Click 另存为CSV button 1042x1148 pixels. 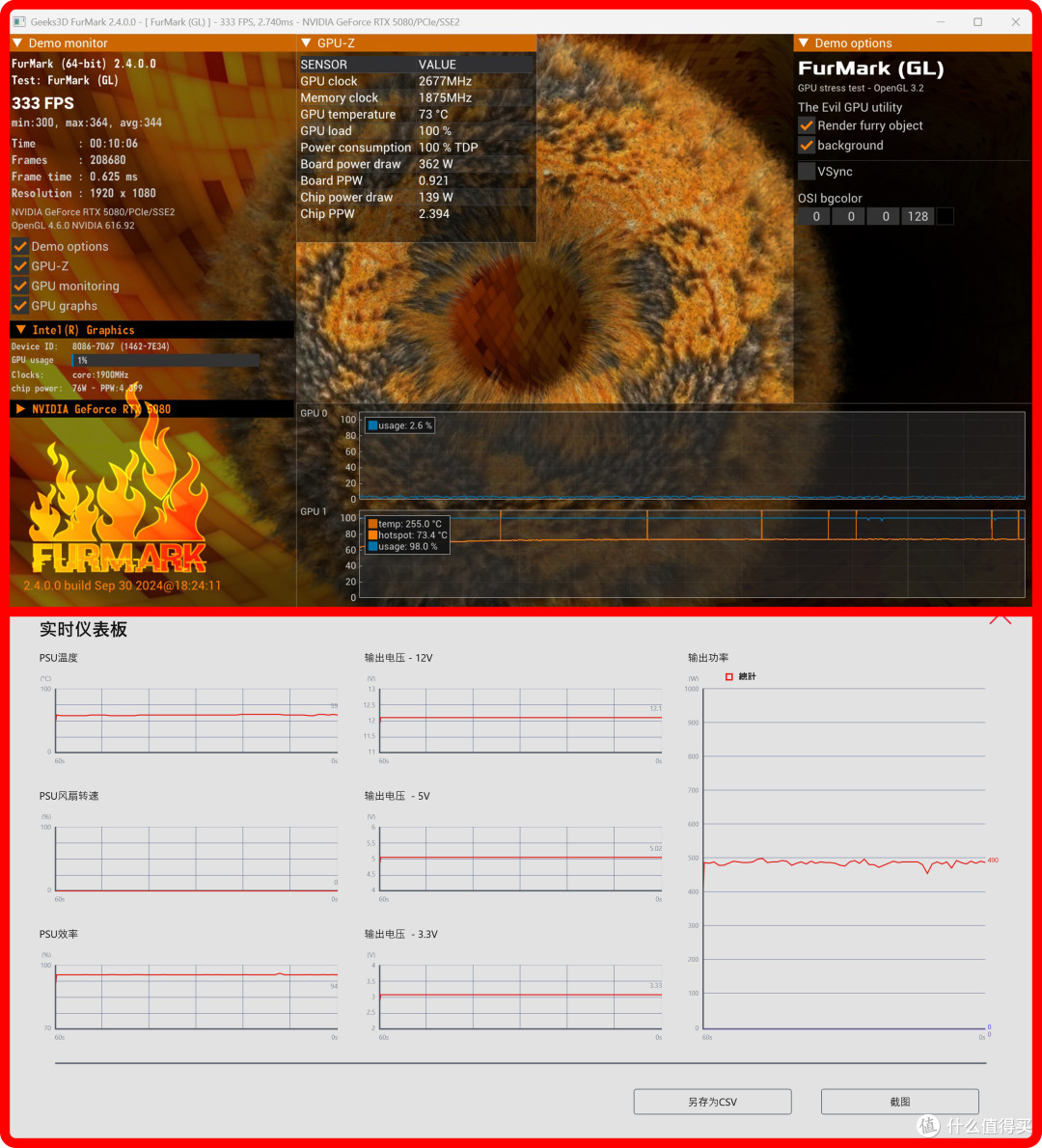point(712,1102)
